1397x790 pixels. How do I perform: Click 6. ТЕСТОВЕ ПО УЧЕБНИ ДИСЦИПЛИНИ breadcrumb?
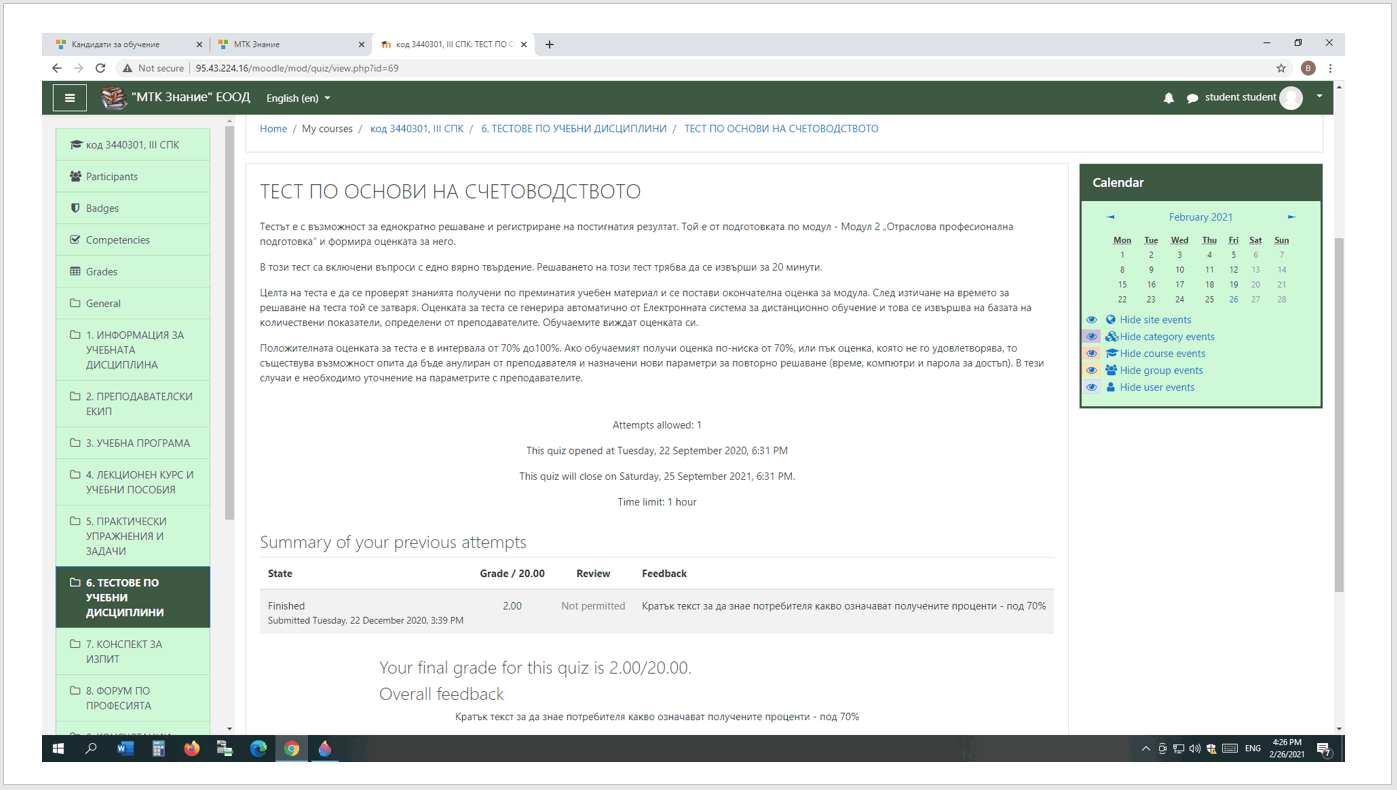(x=574, y=129)
